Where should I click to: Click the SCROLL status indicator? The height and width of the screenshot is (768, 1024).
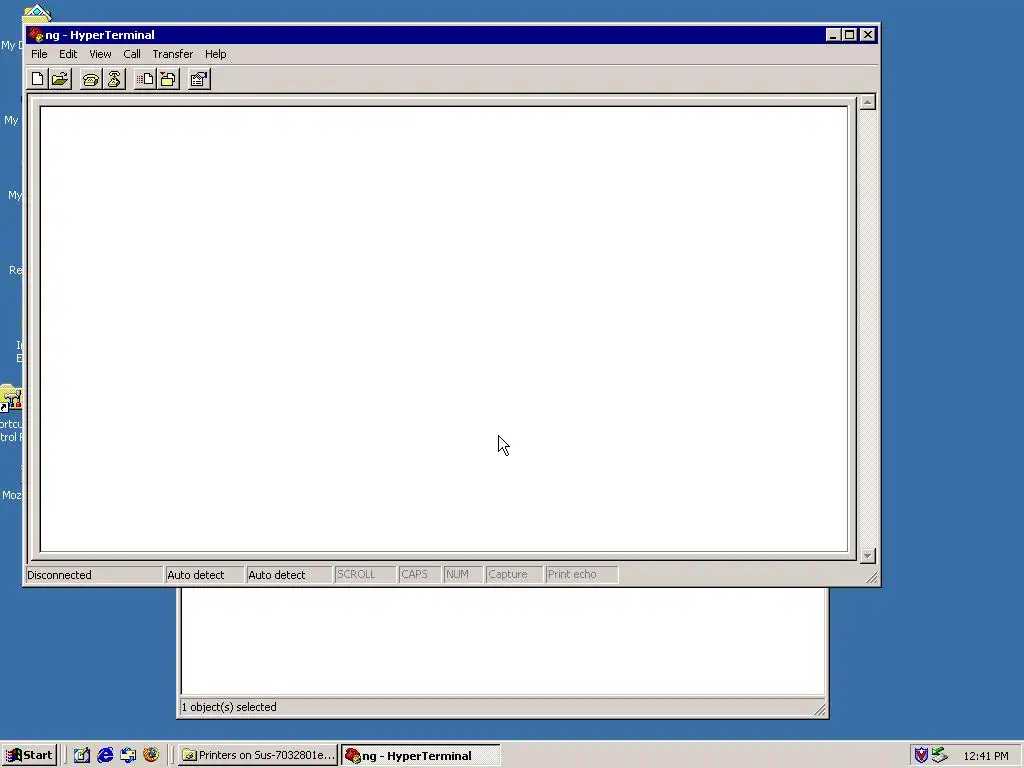pyautogui.click(x=364, y=575)
